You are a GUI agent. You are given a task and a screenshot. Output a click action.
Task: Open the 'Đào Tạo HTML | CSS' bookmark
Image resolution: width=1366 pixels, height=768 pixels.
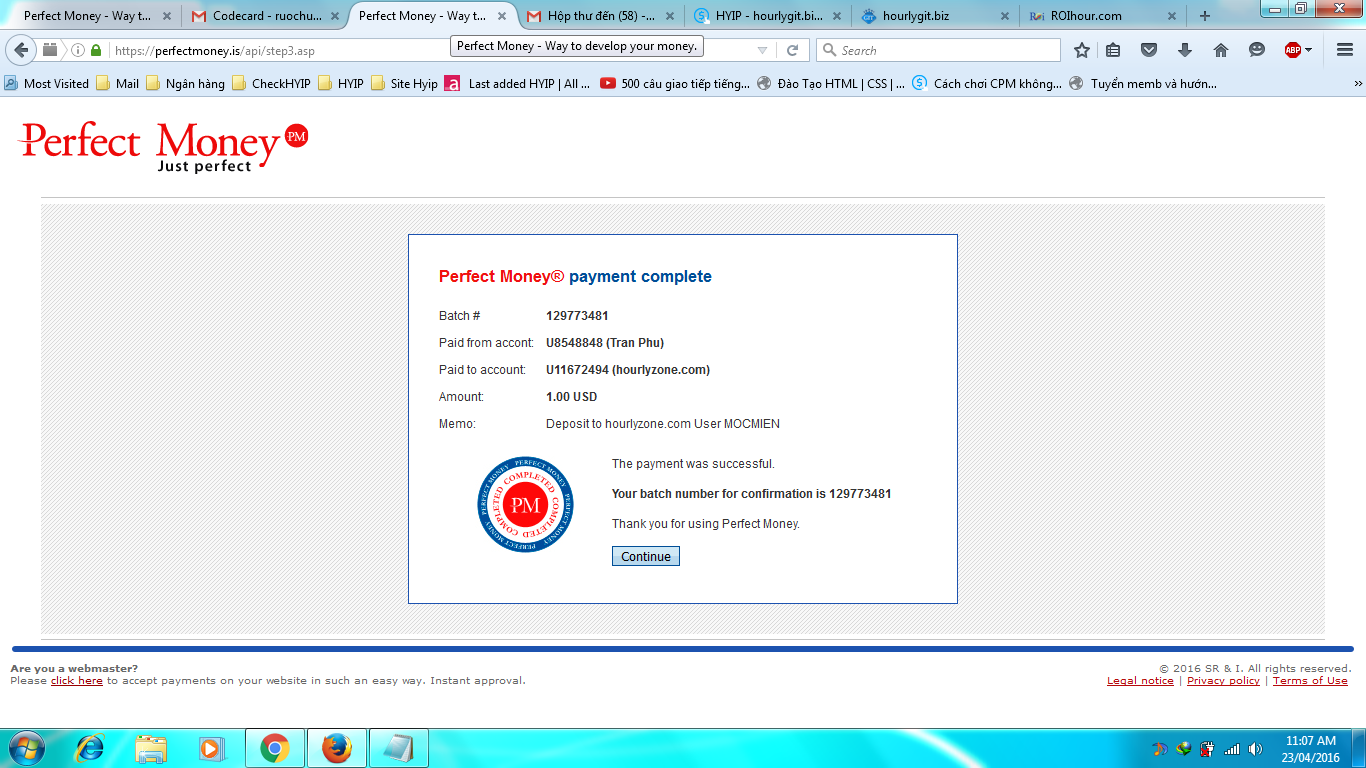[831, 84]
